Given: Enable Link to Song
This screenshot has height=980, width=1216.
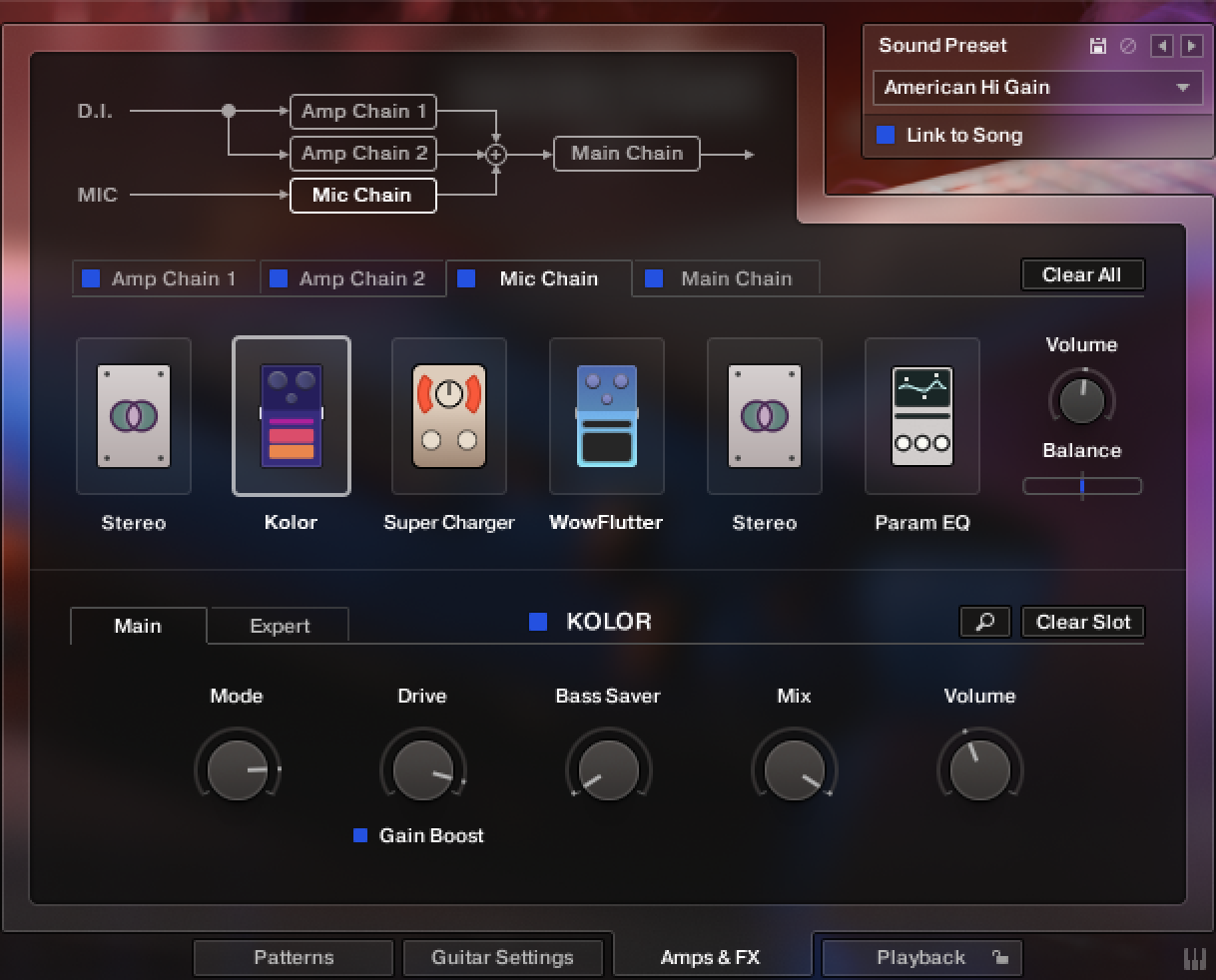Looking at the screenshot, I should (x=884, y=135).
